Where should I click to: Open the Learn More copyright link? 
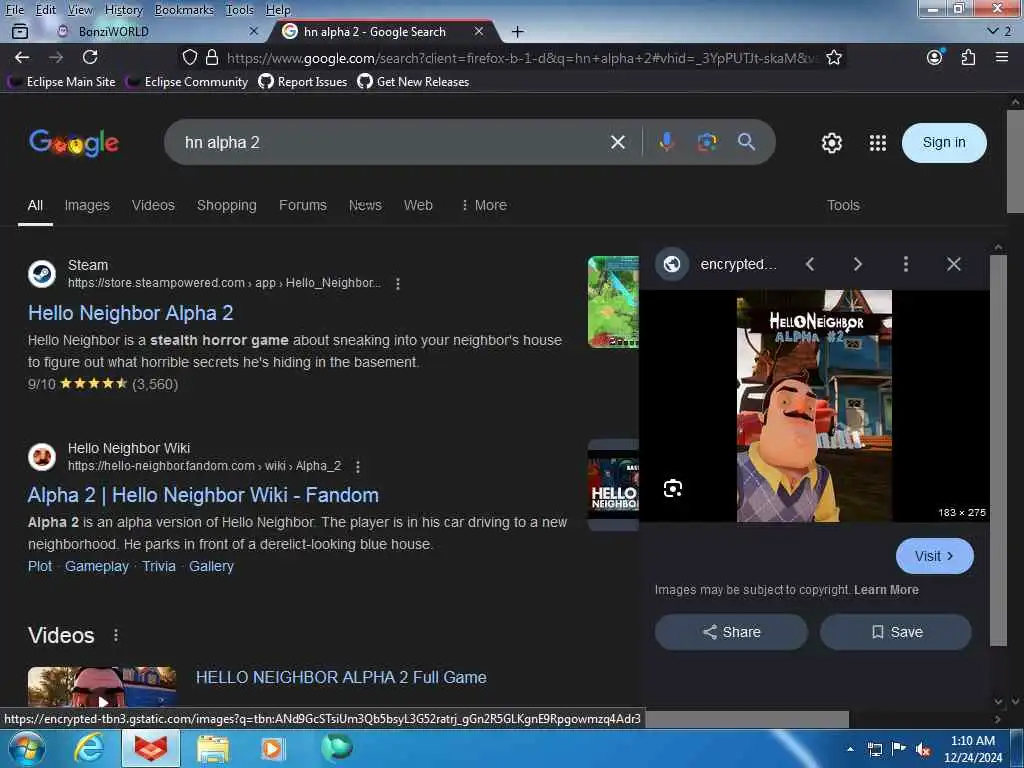[886, 590]
